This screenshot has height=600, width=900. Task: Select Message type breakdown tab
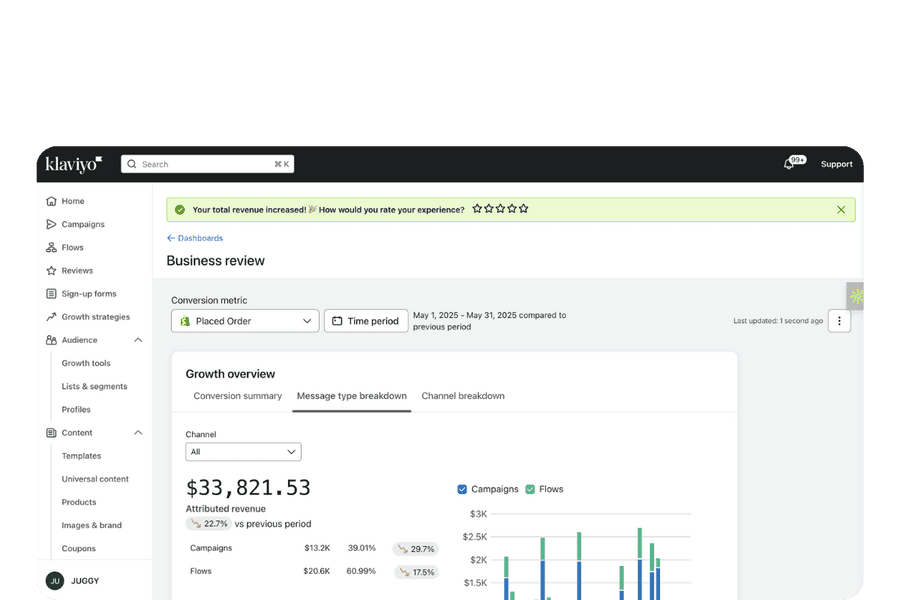[x=351, y=396]
